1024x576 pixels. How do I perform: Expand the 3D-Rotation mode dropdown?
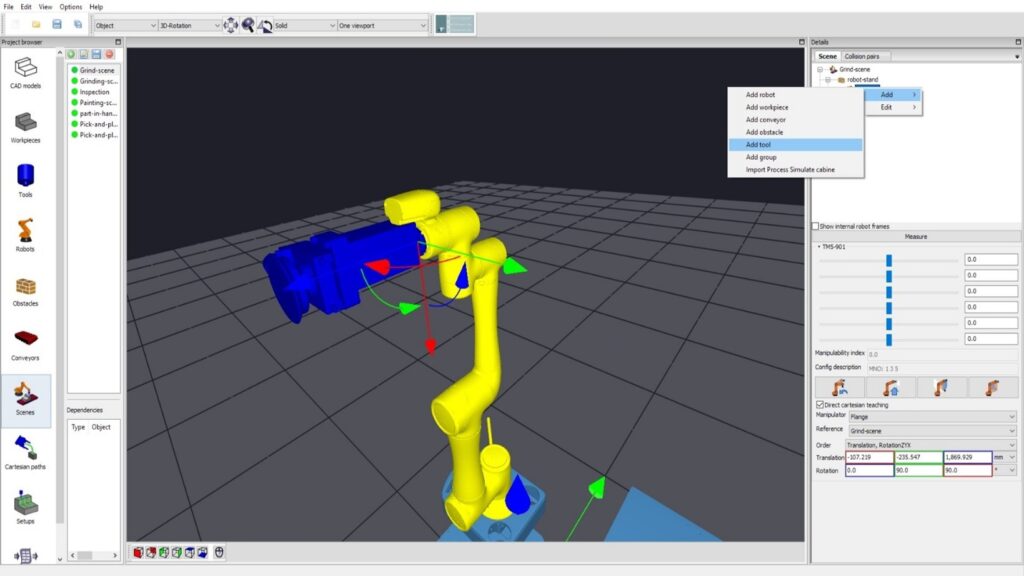pyautogui.click(x=190, y=25)
